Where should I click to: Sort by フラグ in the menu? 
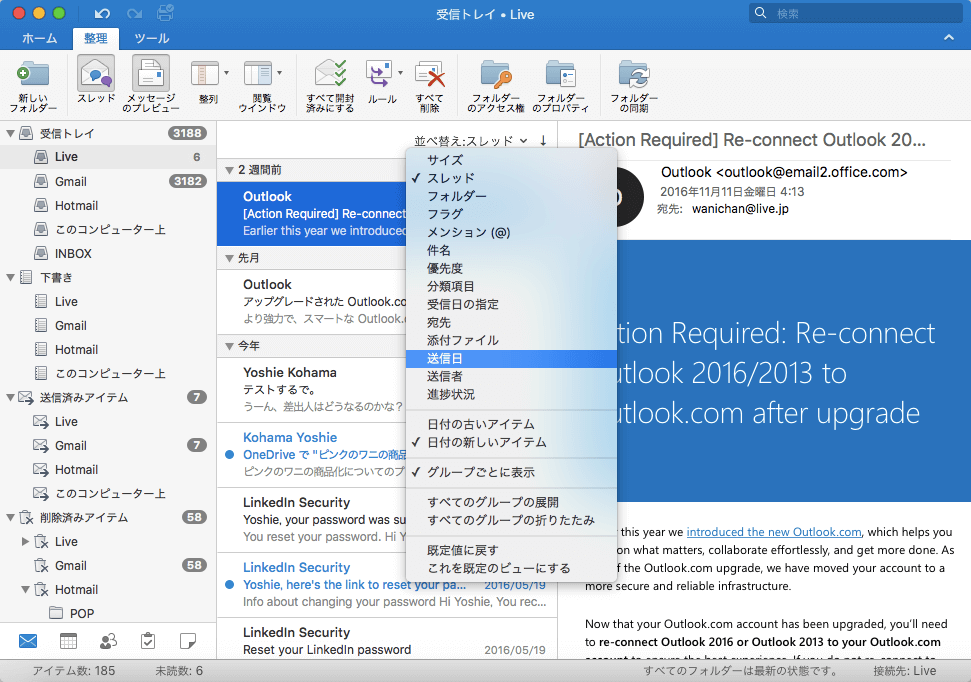coord(512,214)
